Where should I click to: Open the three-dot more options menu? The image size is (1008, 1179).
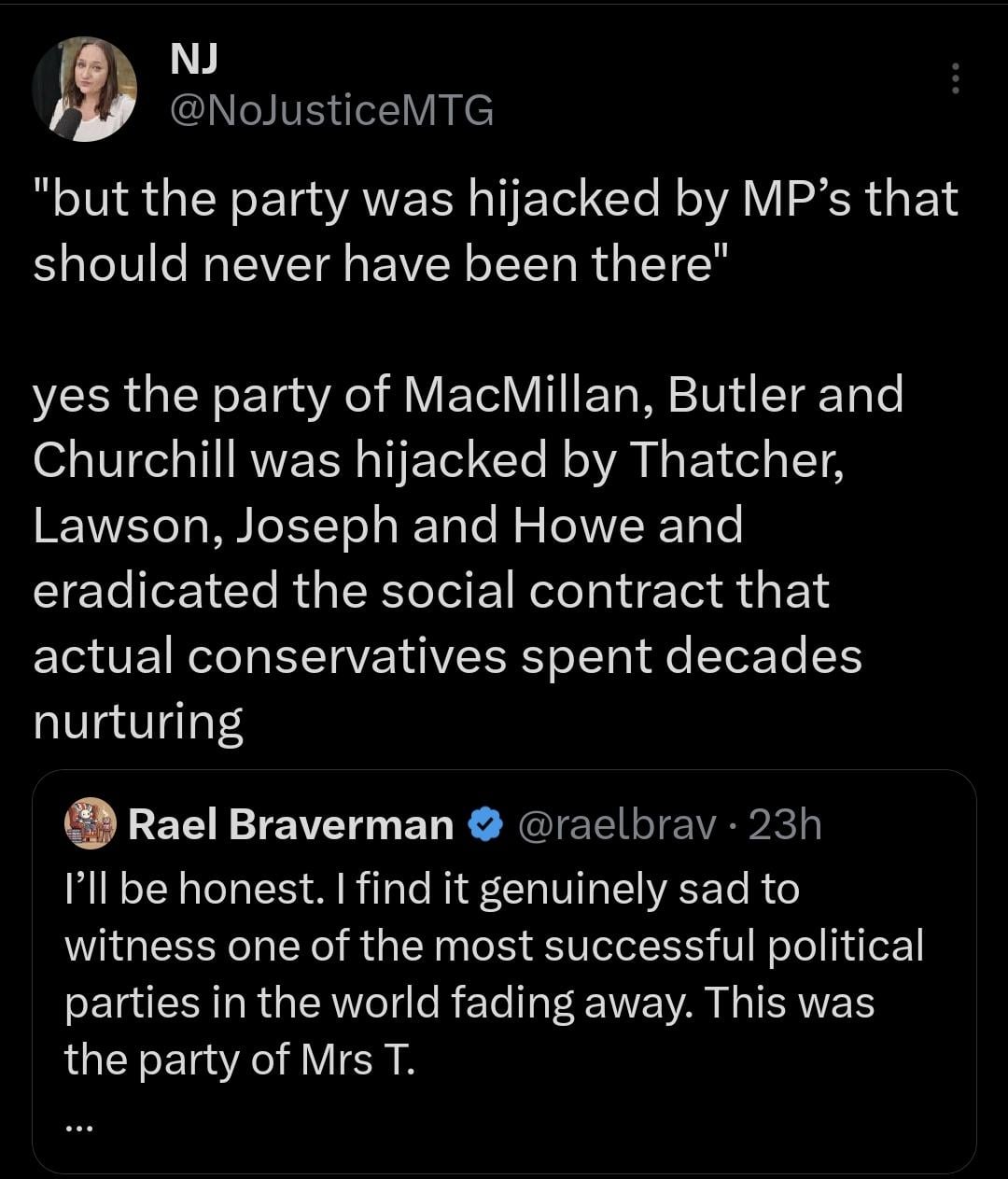pyautogui.click(x=955, y=78)
